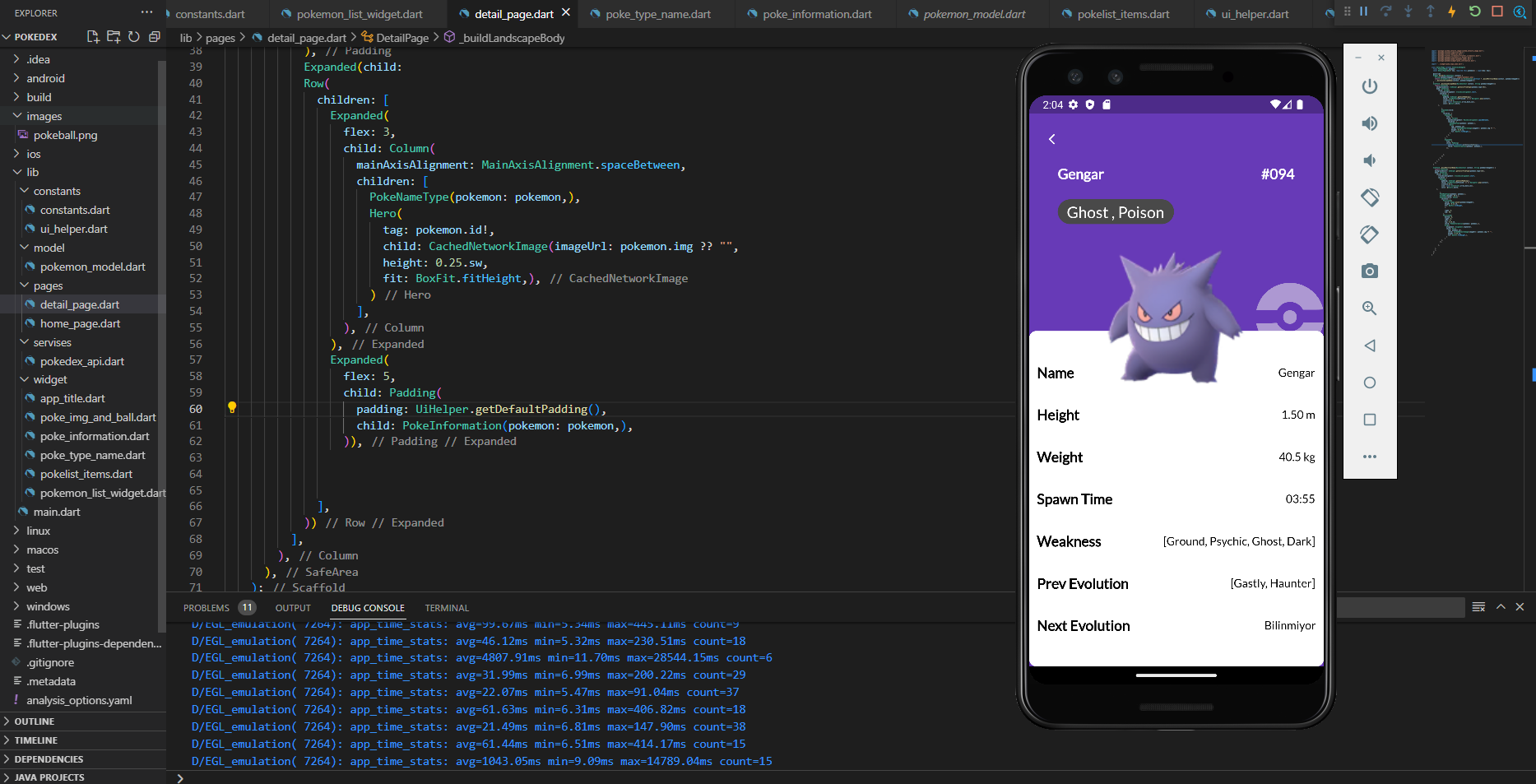Trigger Flutter Hot Reload lightning icon
Viewport: 1536px width, 784px height.
coord(1452,12)
